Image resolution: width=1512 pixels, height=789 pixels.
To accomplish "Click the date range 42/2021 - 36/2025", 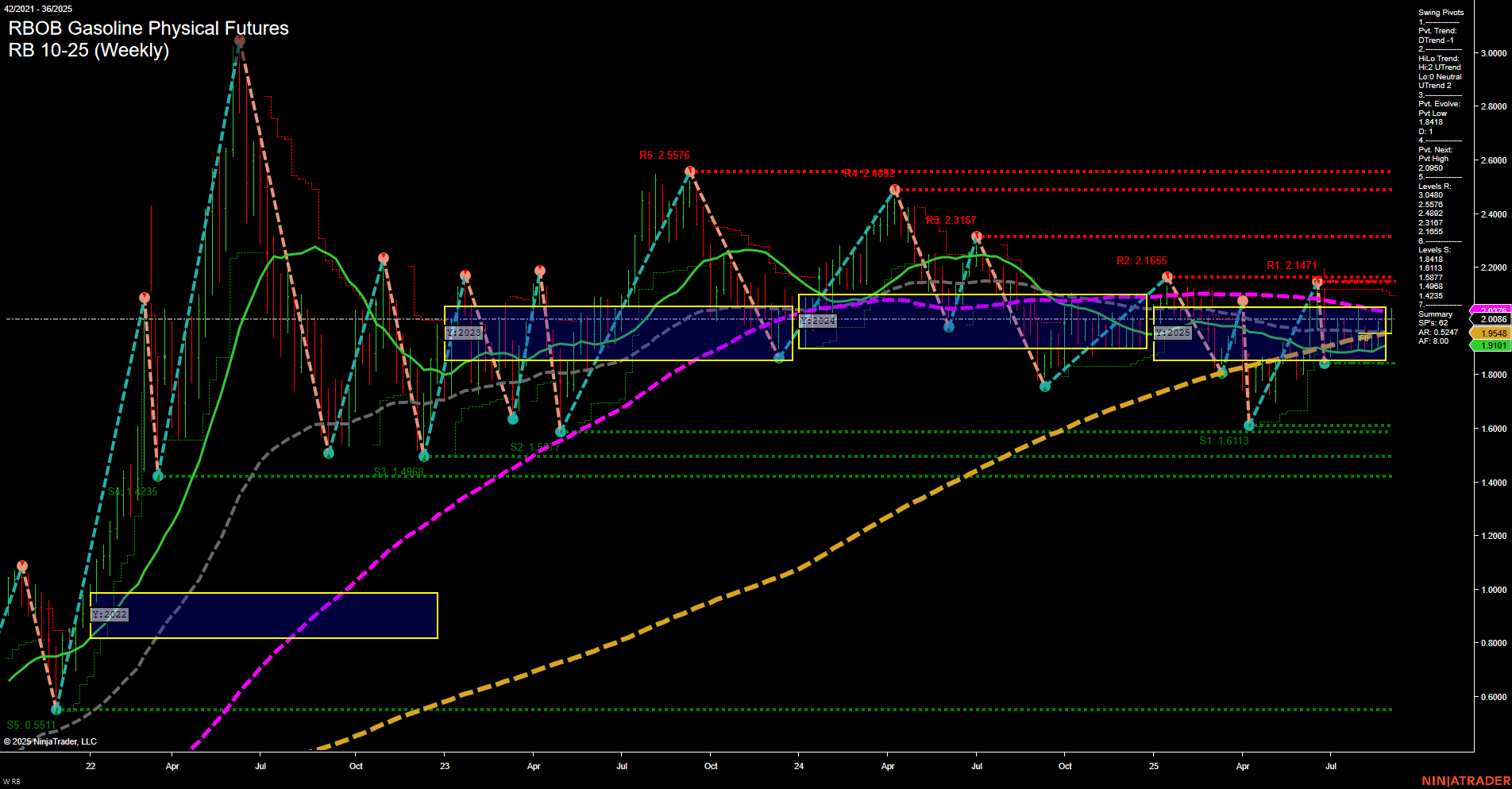I will coord(38,8).
